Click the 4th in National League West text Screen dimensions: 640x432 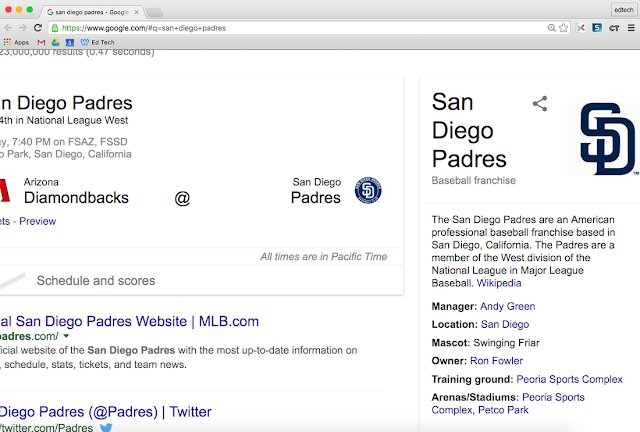[64, 120]
